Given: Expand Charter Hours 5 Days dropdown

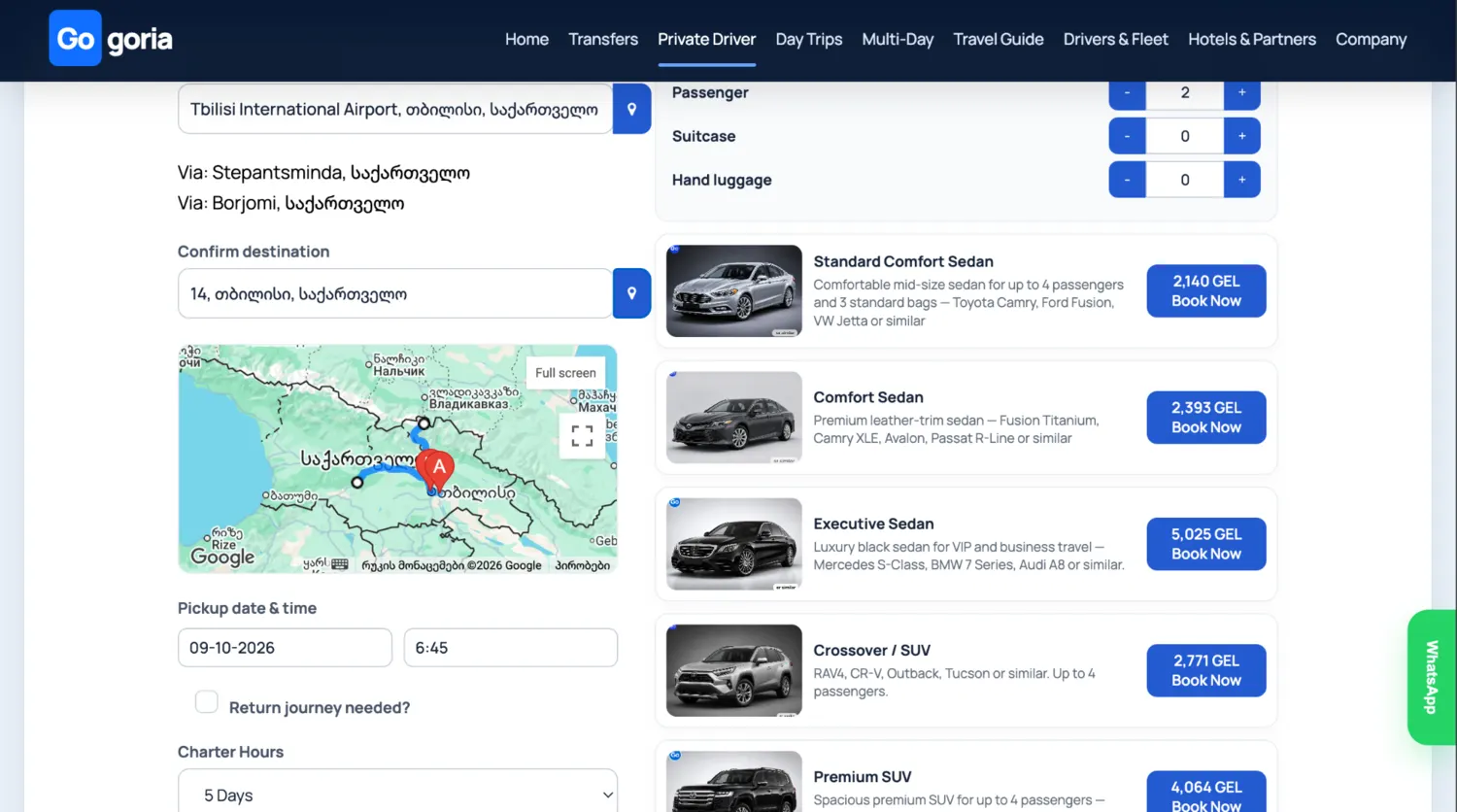Looking at the screenshot, I should coord(397,793).
